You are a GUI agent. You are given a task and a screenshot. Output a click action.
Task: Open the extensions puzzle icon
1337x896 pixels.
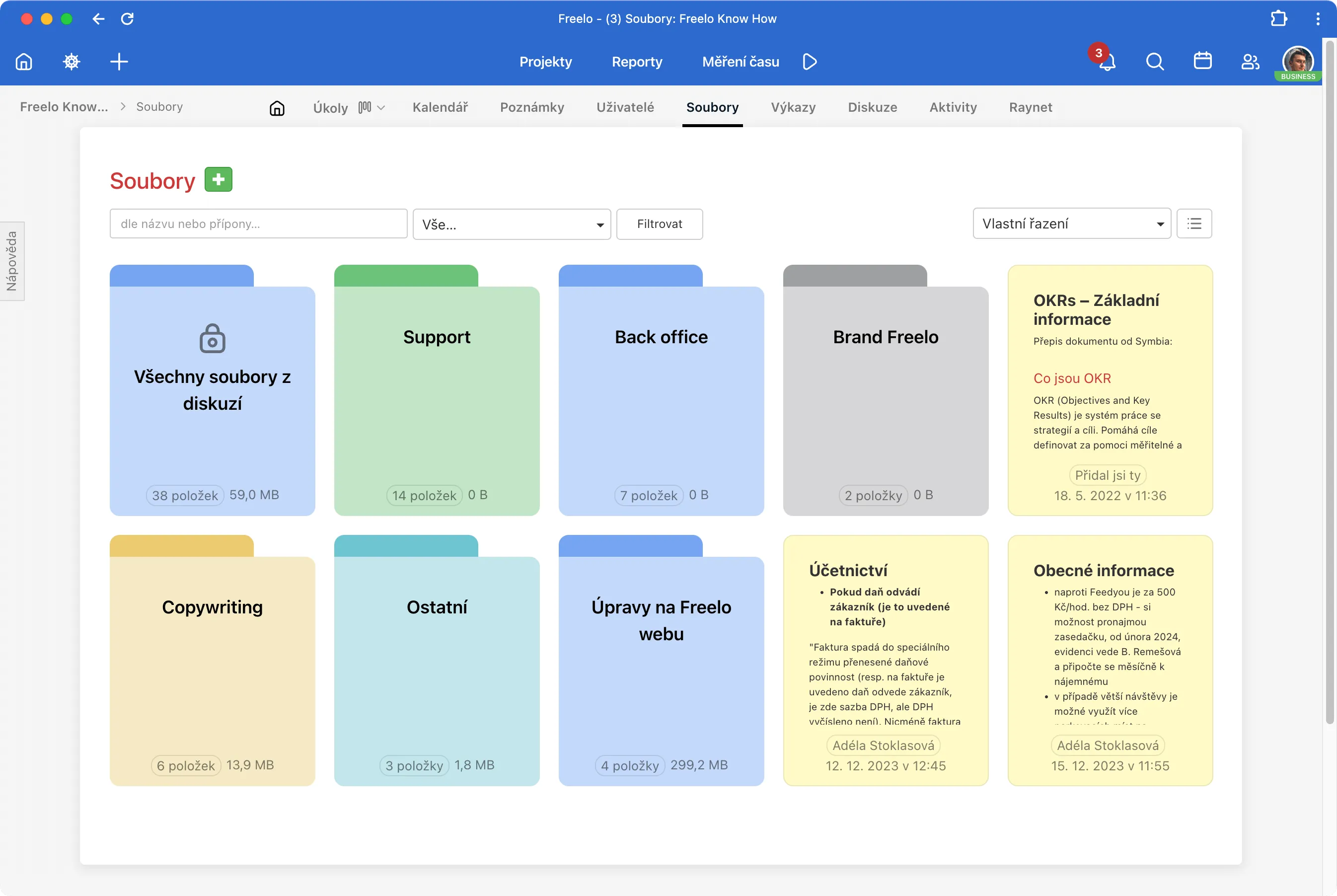[x=1279, y=19]
